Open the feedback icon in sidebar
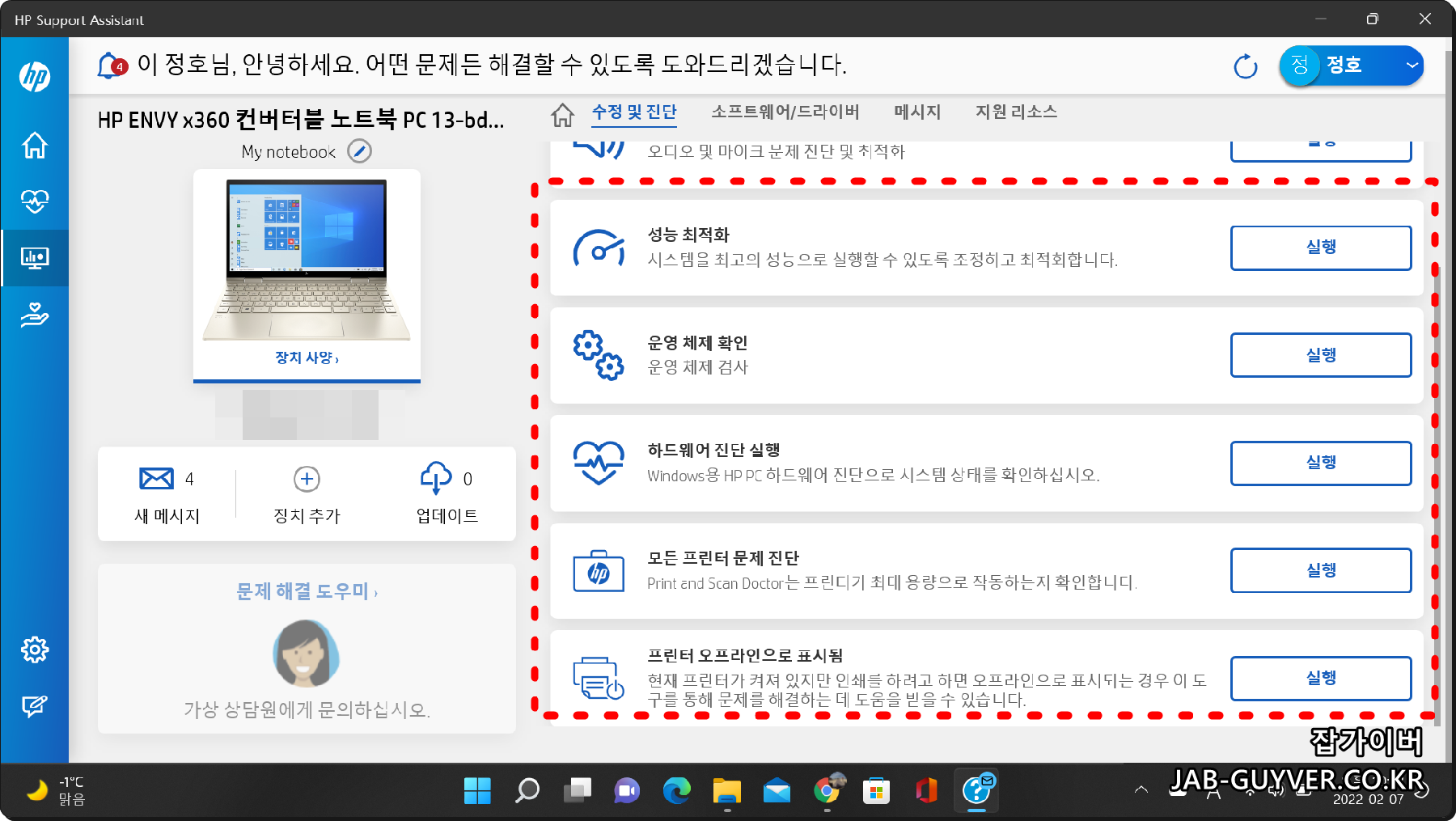1456x821 pixels. click(35, 706)
